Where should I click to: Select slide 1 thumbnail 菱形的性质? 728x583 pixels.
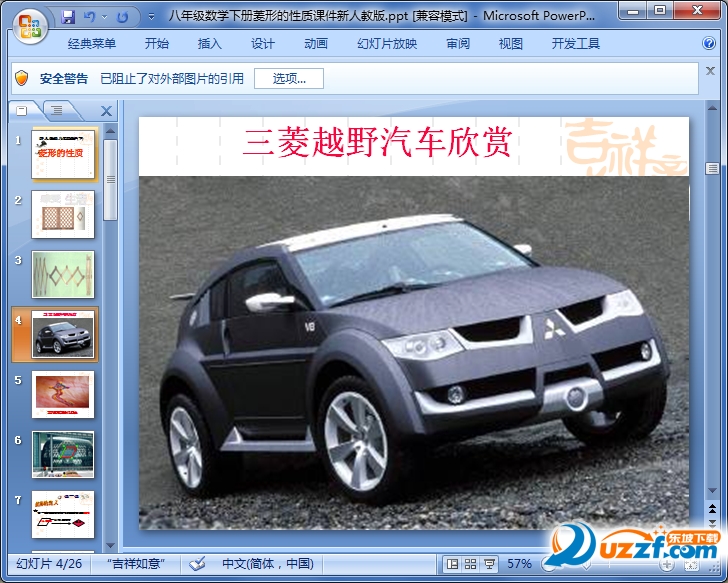pos(63,154)
